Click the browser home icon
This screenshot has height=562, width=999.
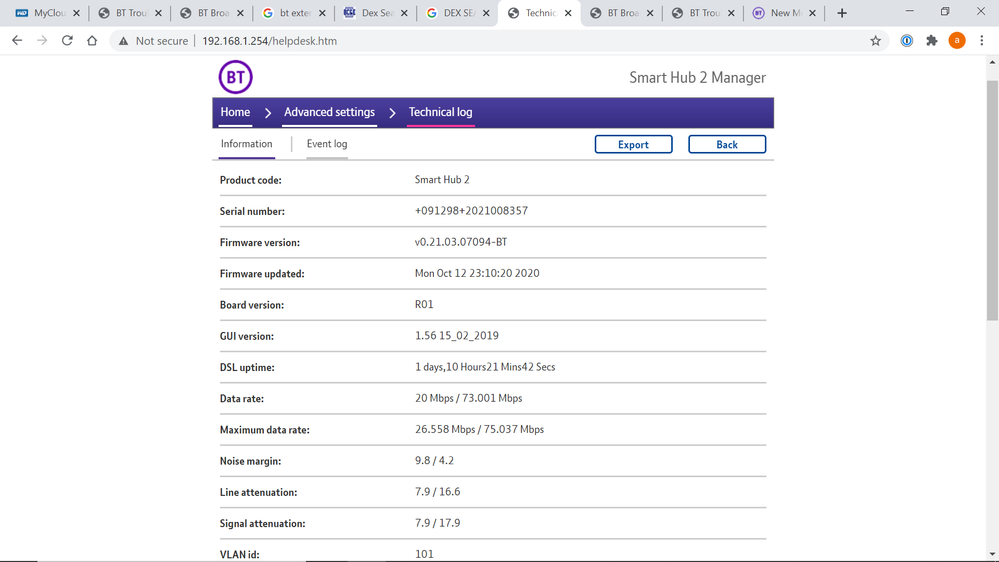point(92,41)
